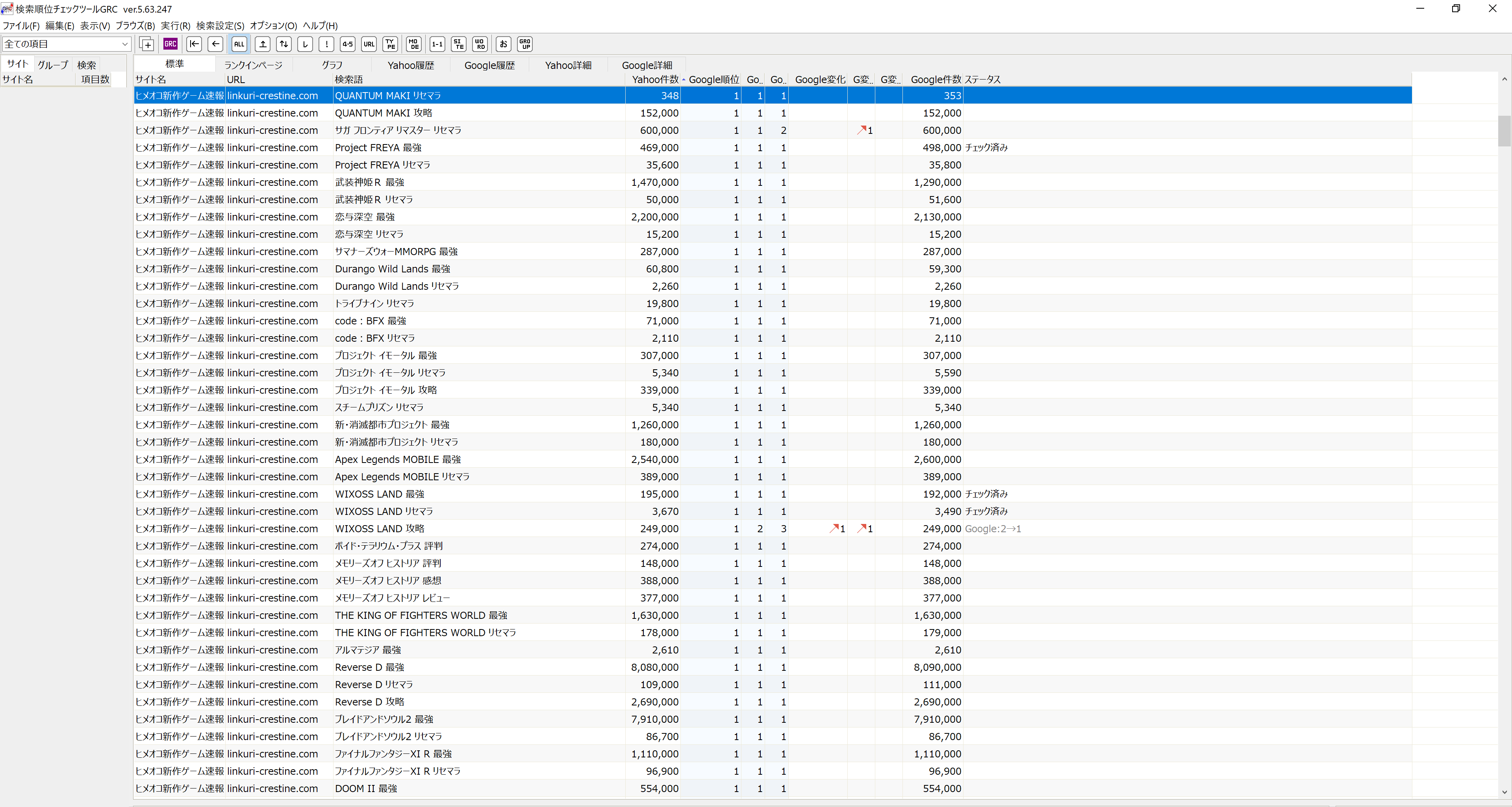Select the WIXOSS LAND 攻略 row
This screenshot has width=1512, height=807.
(x=379, y=529)
